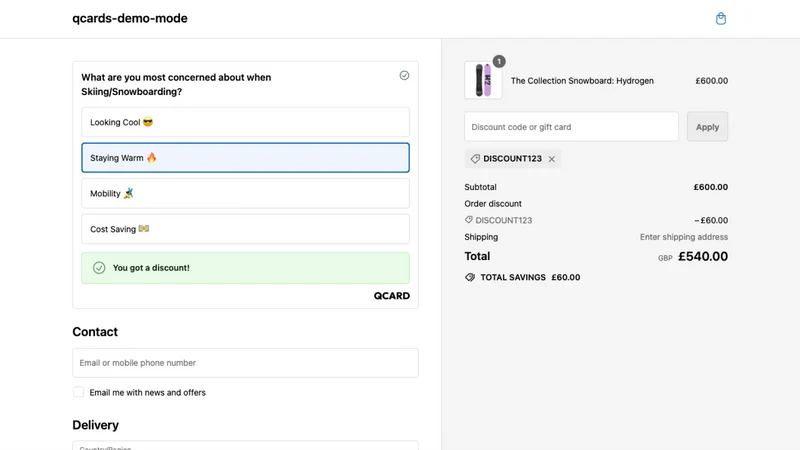Image resolution: width=800 pixels, height=450 pixels.
Task: Click The Collection Snowboard: Hydrogen product name
Action: click(582, 81)
